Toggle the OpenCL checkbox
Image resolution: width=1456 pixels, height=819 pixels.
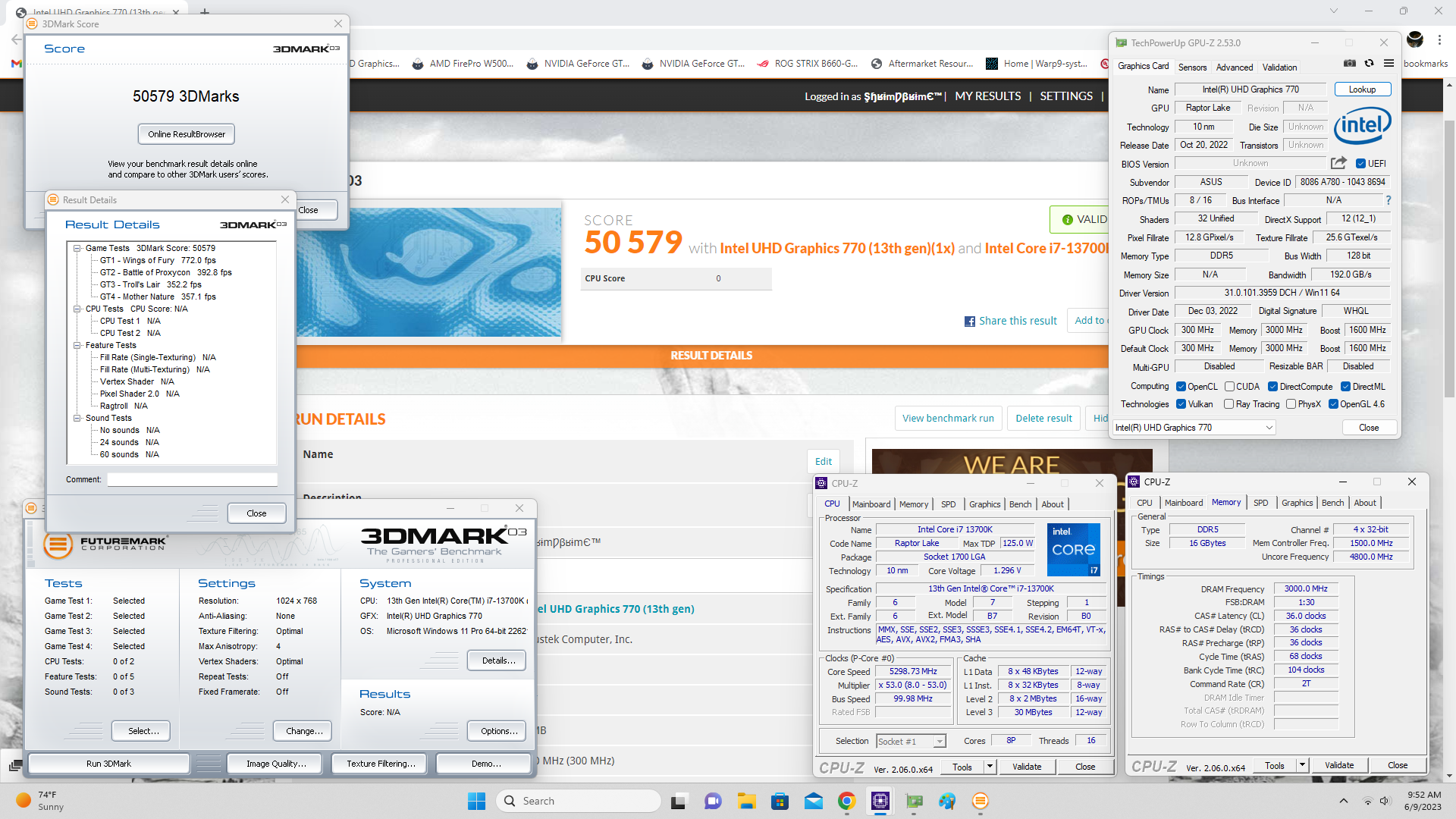pos(1181,387)
